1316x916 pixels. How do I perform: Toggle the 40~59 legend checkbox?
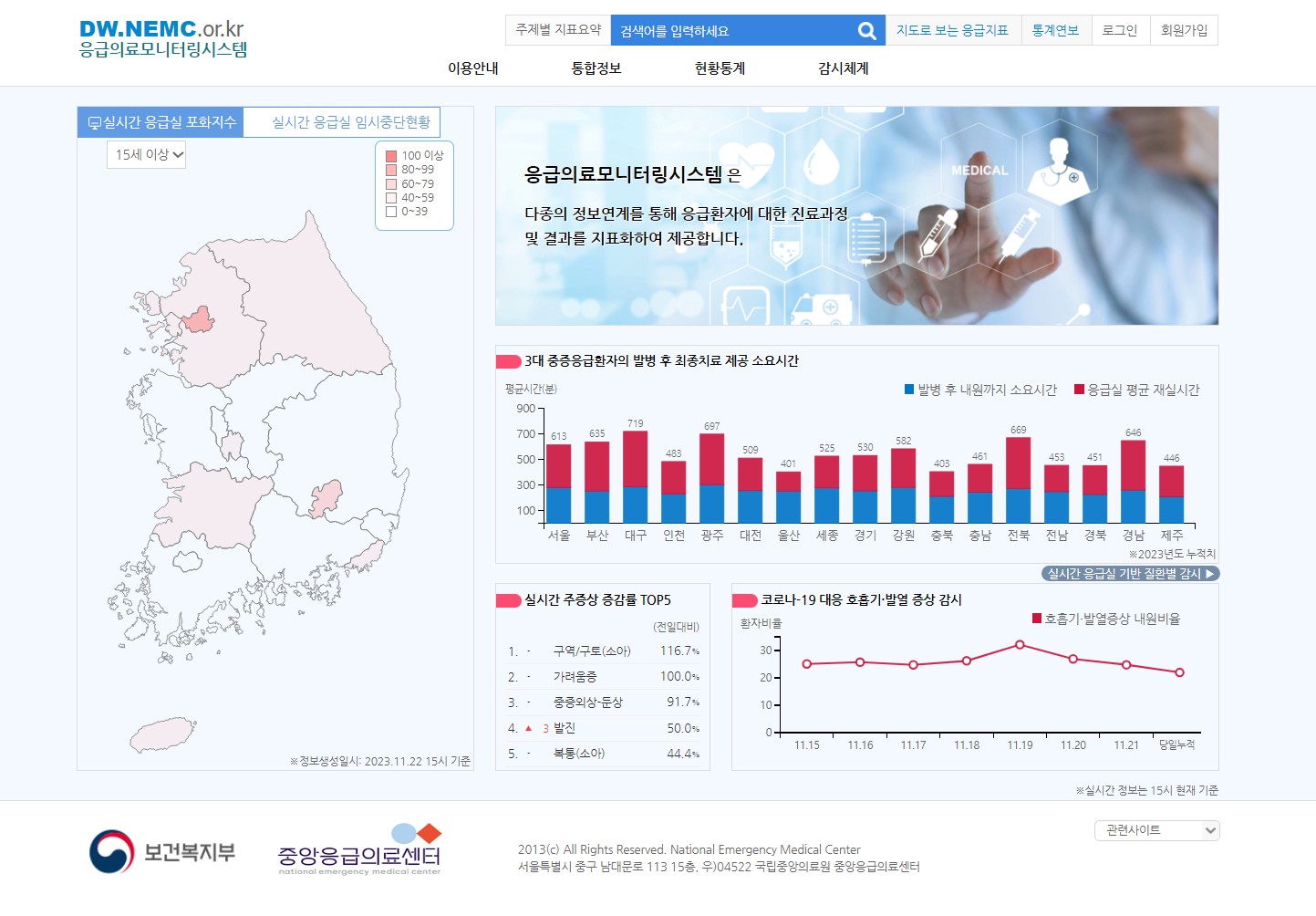click(391, 199)
